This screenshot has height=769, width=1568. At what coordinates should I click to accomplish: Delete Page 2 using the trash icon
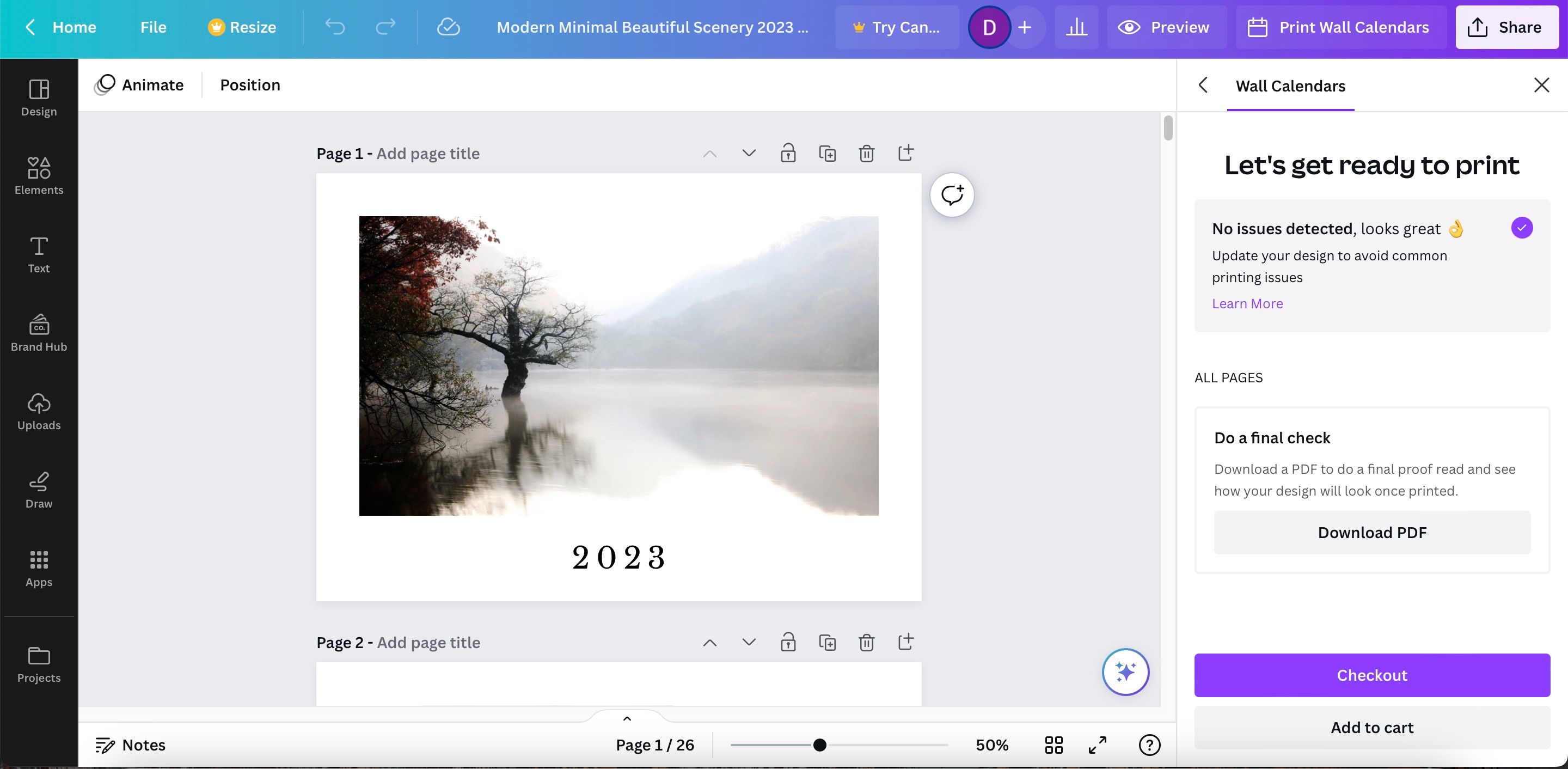(x=866, y=642)
